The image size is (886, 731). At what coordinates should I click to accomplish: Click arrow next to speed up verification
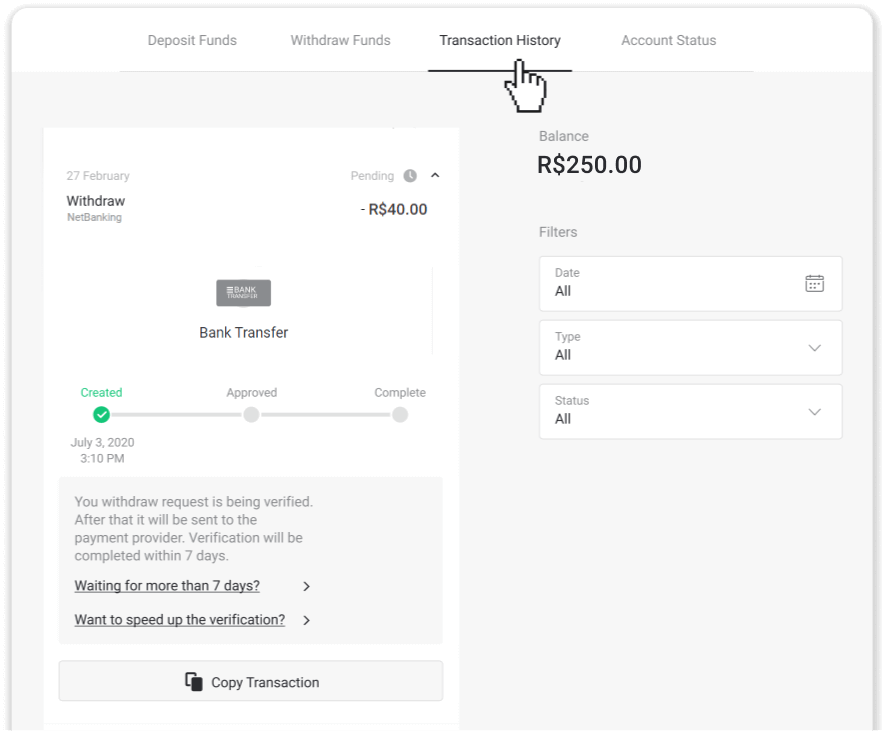(x=307, y=620)
